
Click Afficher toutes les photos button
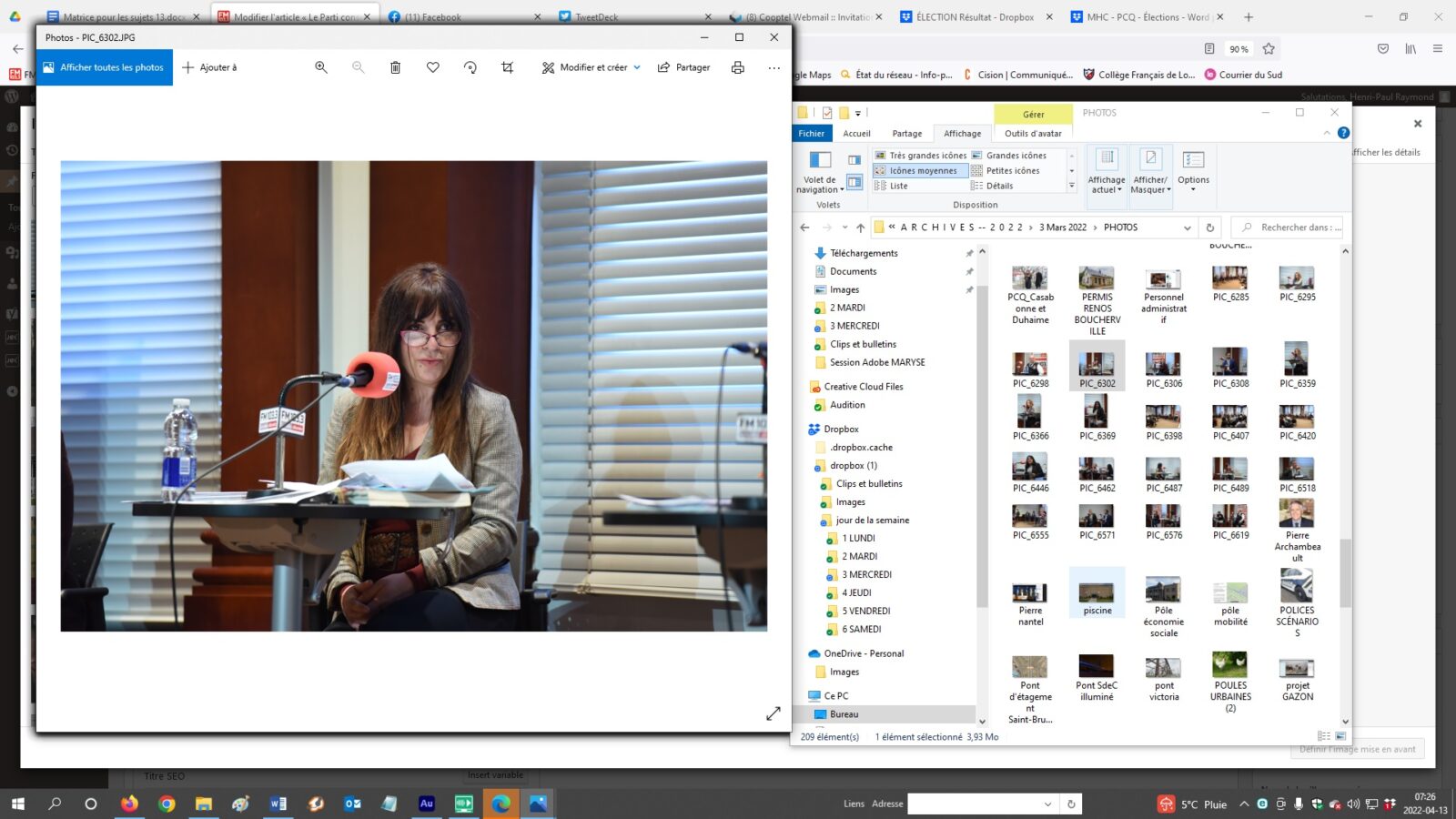click(x=104, y=67)
